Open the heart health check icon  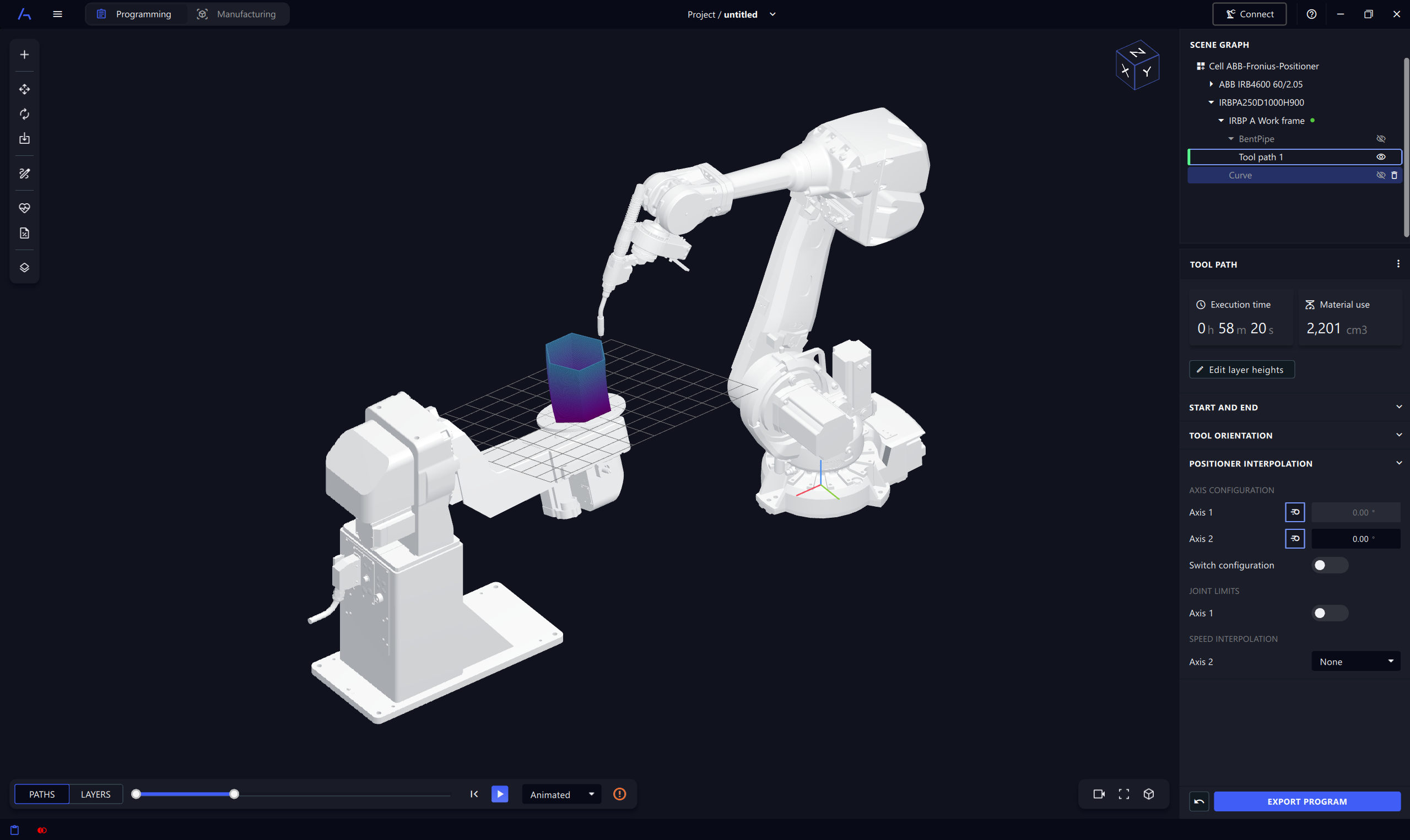point(24,208)
